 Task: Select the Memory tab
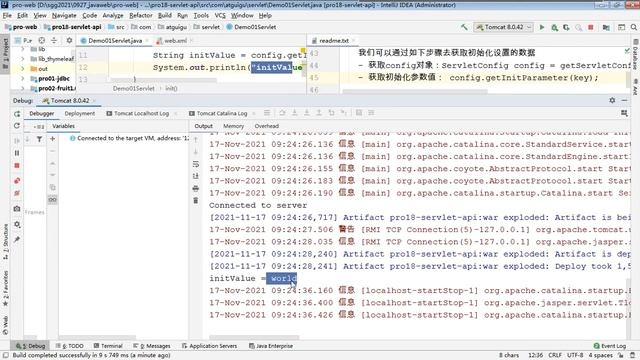233,126
